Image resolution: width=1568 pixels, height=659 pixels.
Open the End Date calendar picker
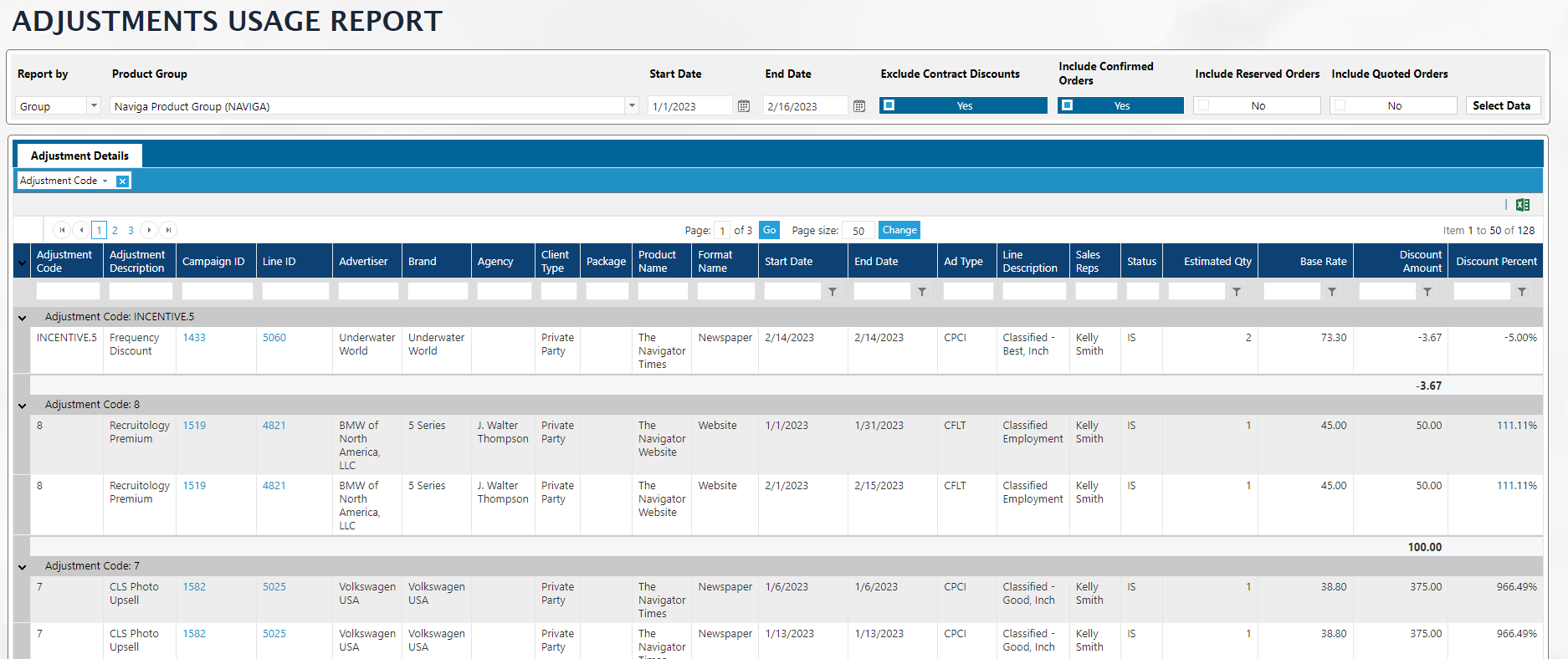tap(858, 106)
